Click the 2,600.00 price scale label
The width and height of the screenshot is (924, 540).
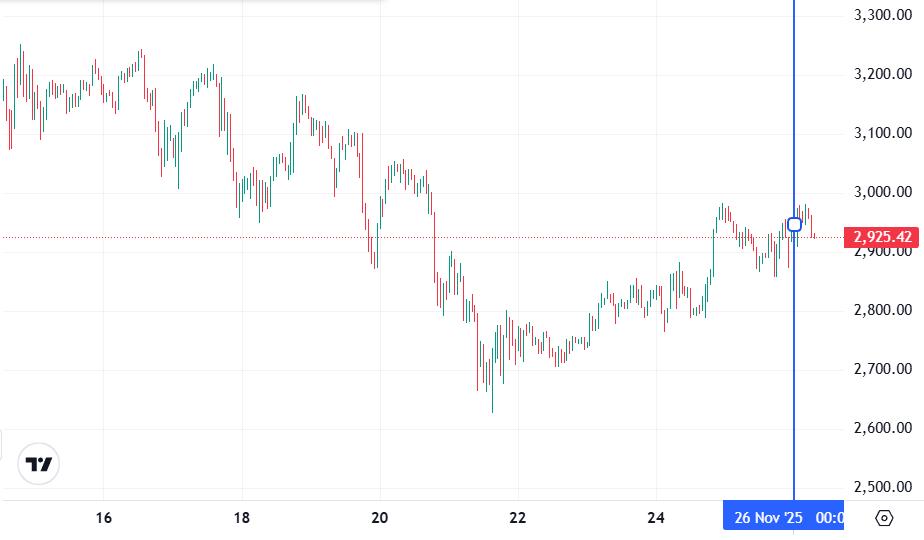[882, 428]
